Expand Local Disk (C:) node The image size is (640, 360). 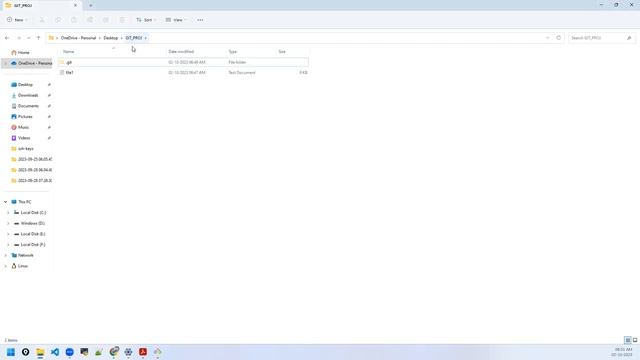pos(8,213)
